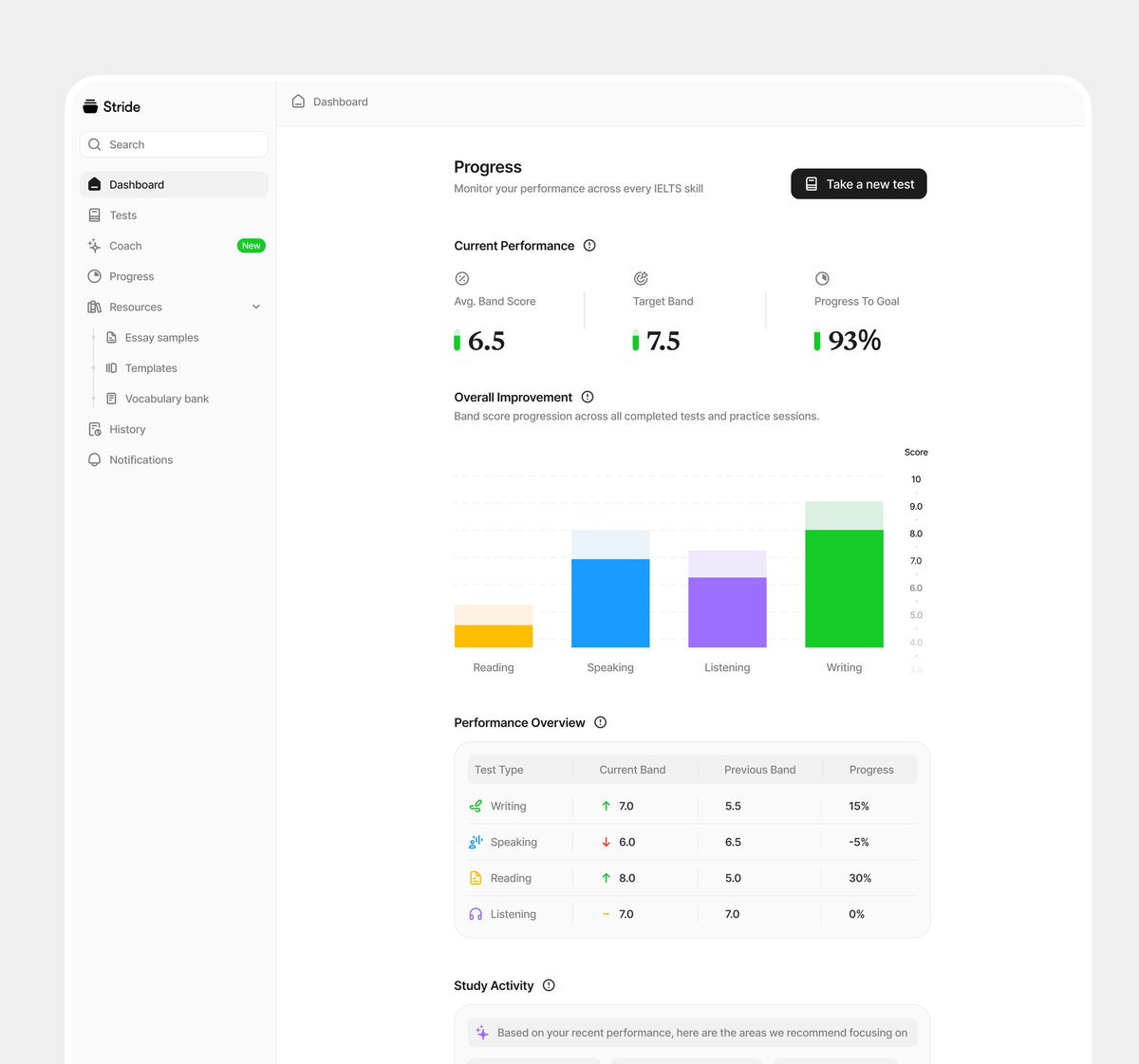
Task: Open History in the sidebar
Action: pos(174,429)
